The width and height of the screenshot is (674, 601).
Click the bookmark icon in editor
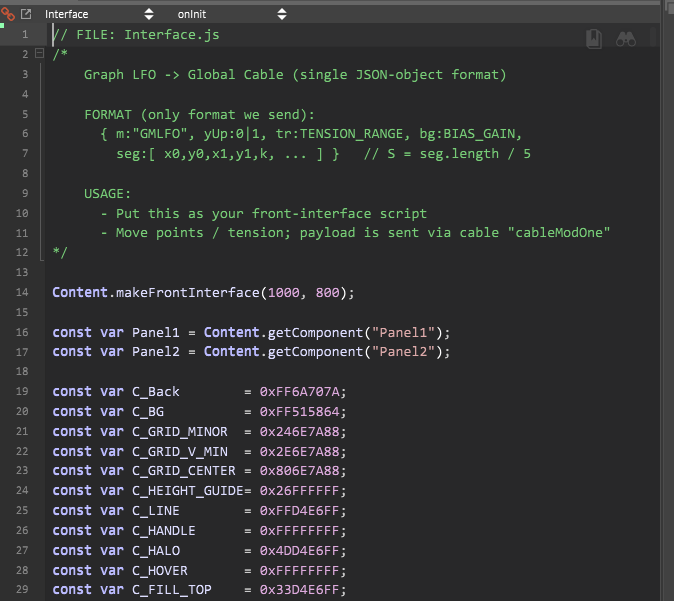[594, 39]
